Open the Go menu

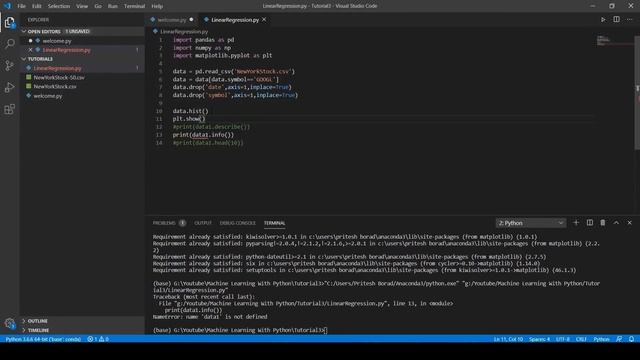coord(98,6)
